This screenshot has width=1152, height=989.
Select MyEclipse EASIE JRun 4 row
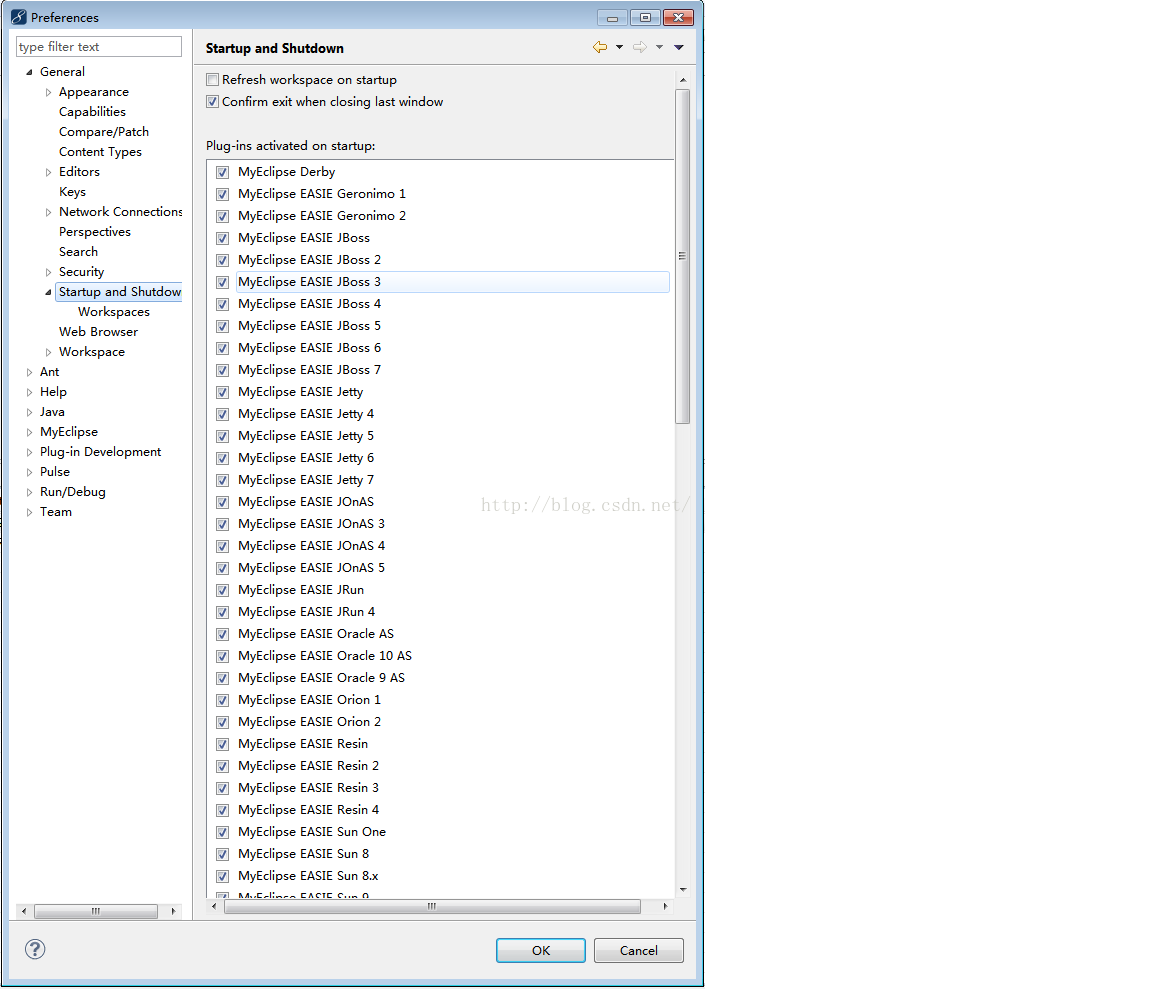306,612
